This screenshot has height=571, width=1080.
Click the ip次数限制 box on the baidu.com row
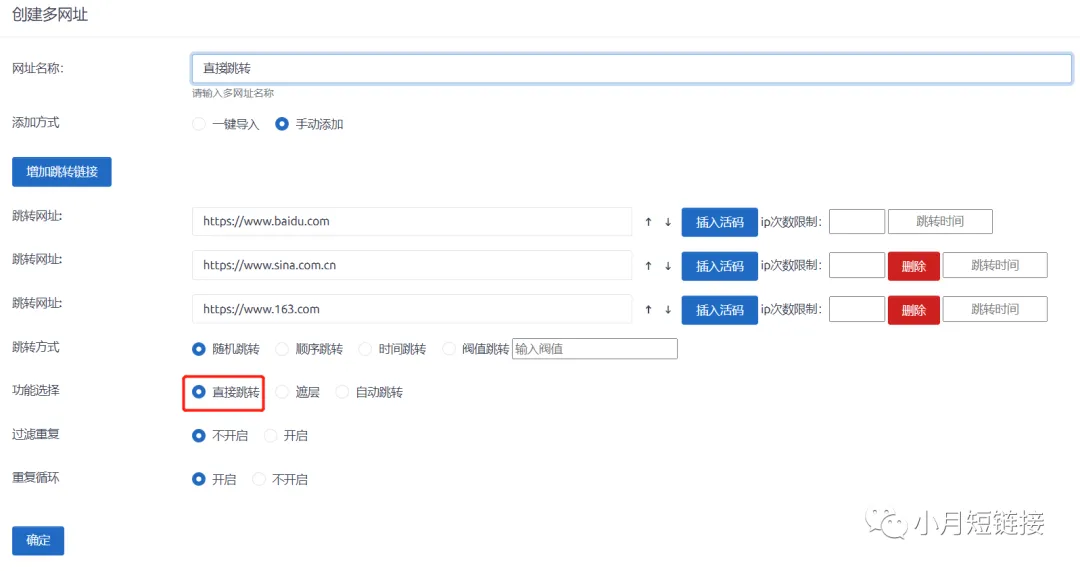(857, 222)
